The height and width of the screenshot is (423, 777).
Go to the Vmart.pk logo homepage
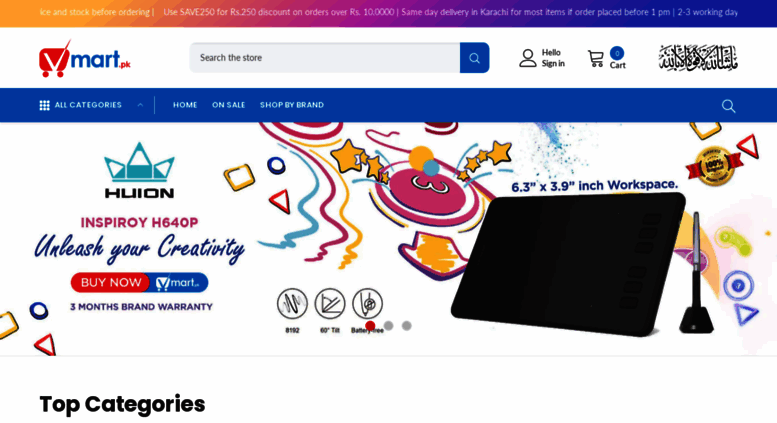click(x=85, y=58)
